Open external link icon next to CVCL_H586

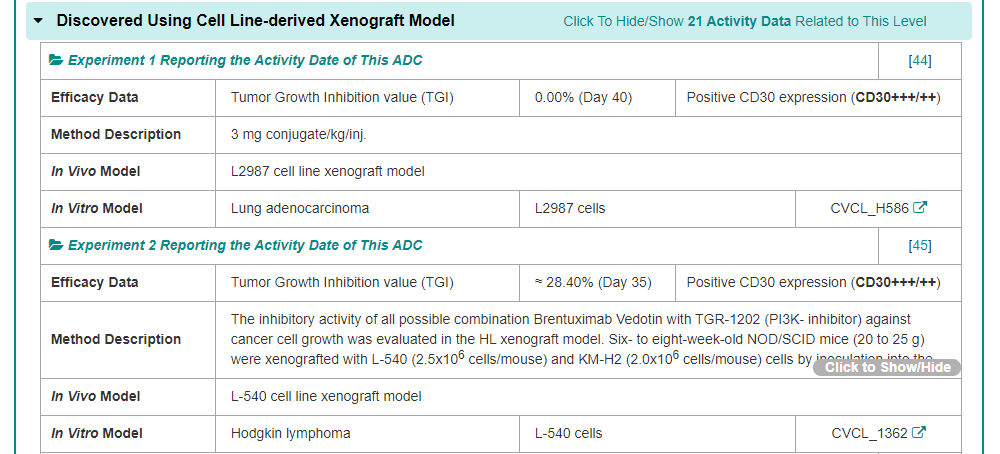(921, 208)
